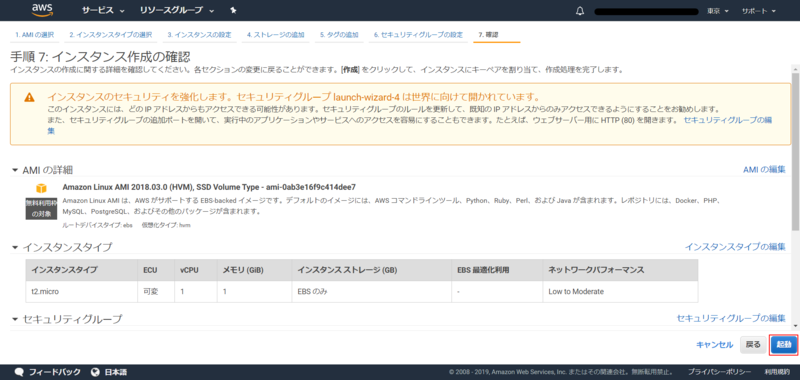This screenshot has width=800, height=380.
Task: Click the AMI の編集 link
Action: click(764, 169)
